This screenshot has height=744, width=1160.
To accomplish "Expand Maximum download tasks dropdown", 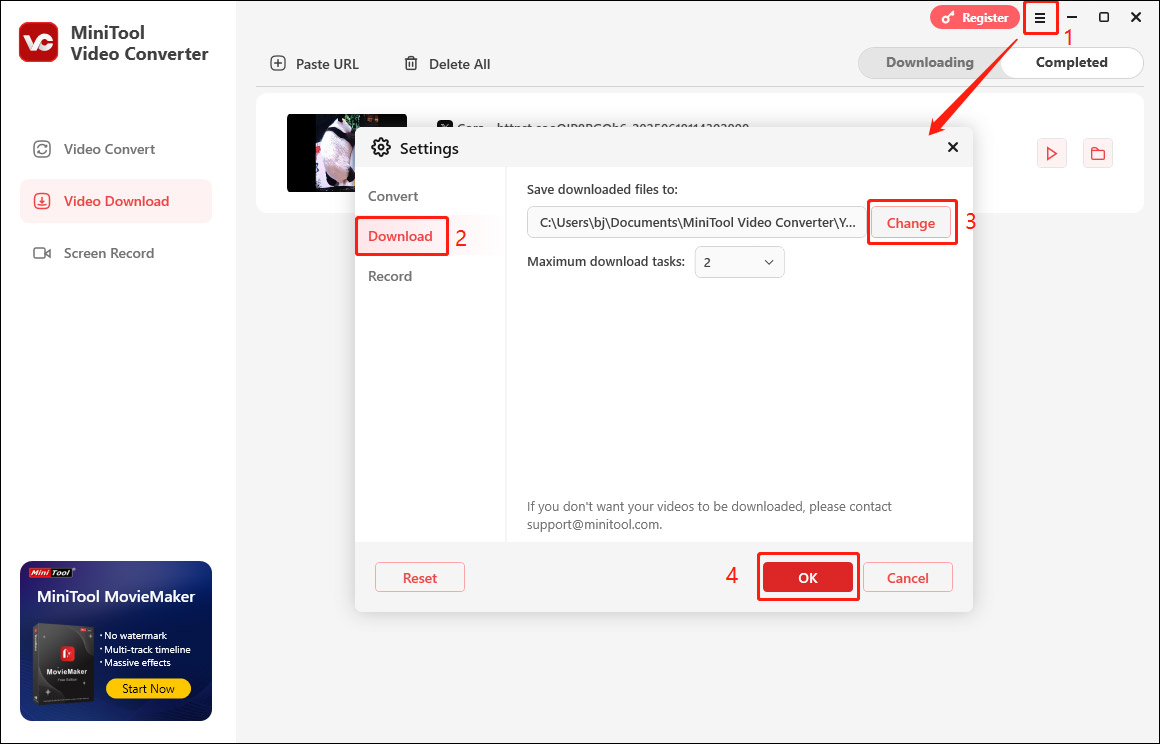I will [x=739, y=263].
